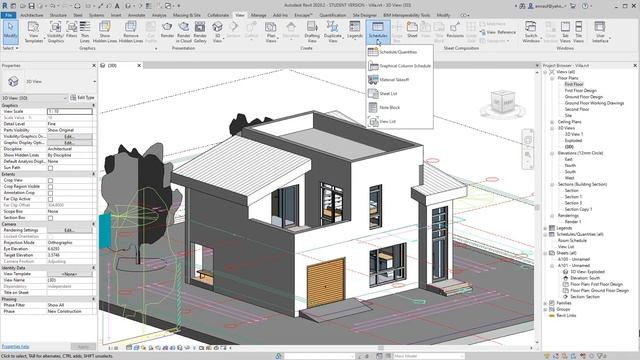
Task: Choose Material Takeoff from the menu
Action: click(x=399, y=80)
